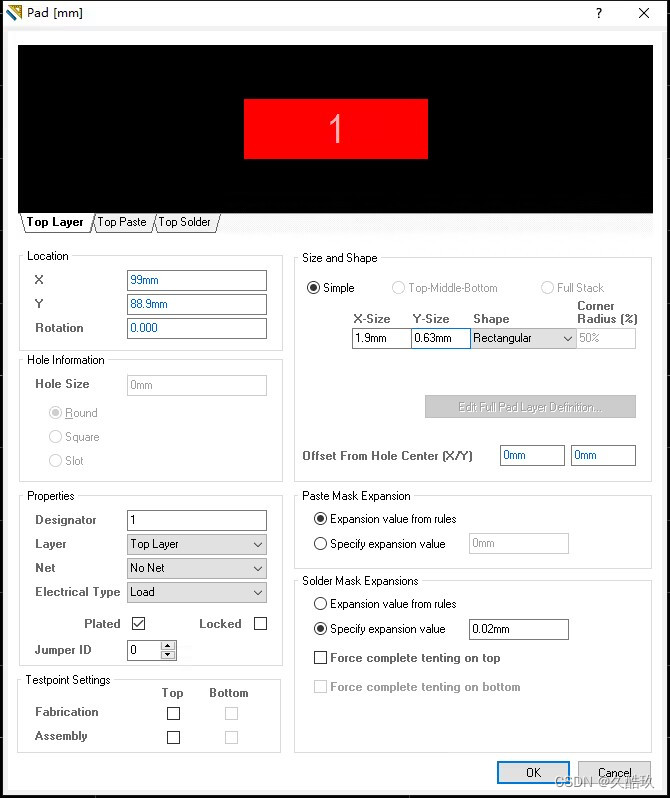Open the Electrical Type dropdown showing Load

[x=197, y=592]
